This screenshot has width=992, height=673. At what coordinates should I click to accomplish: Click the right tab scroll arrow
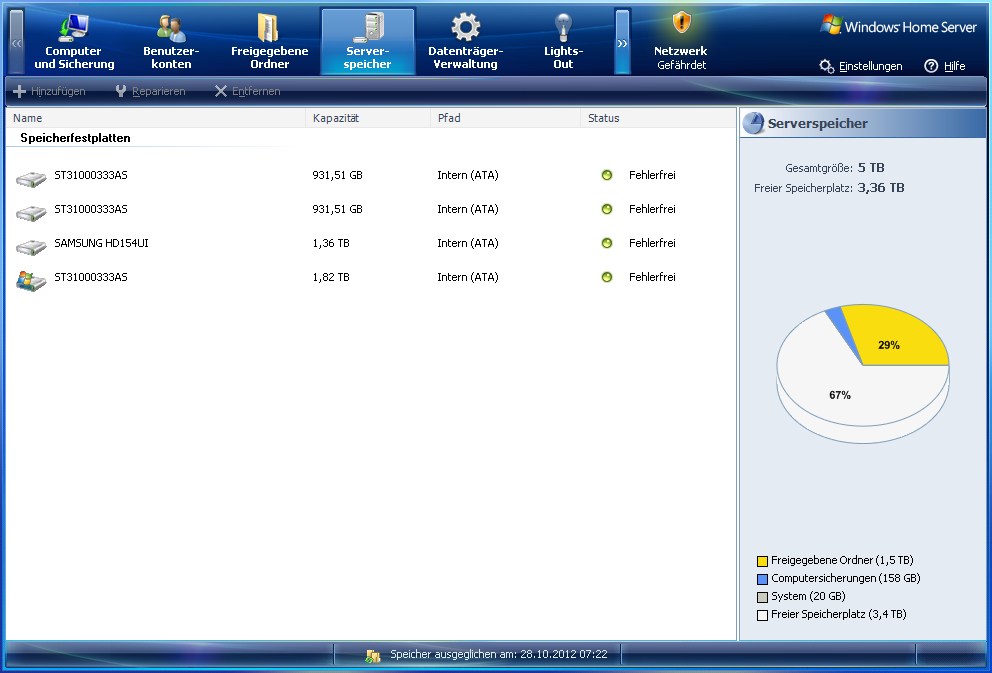(623, 42)
